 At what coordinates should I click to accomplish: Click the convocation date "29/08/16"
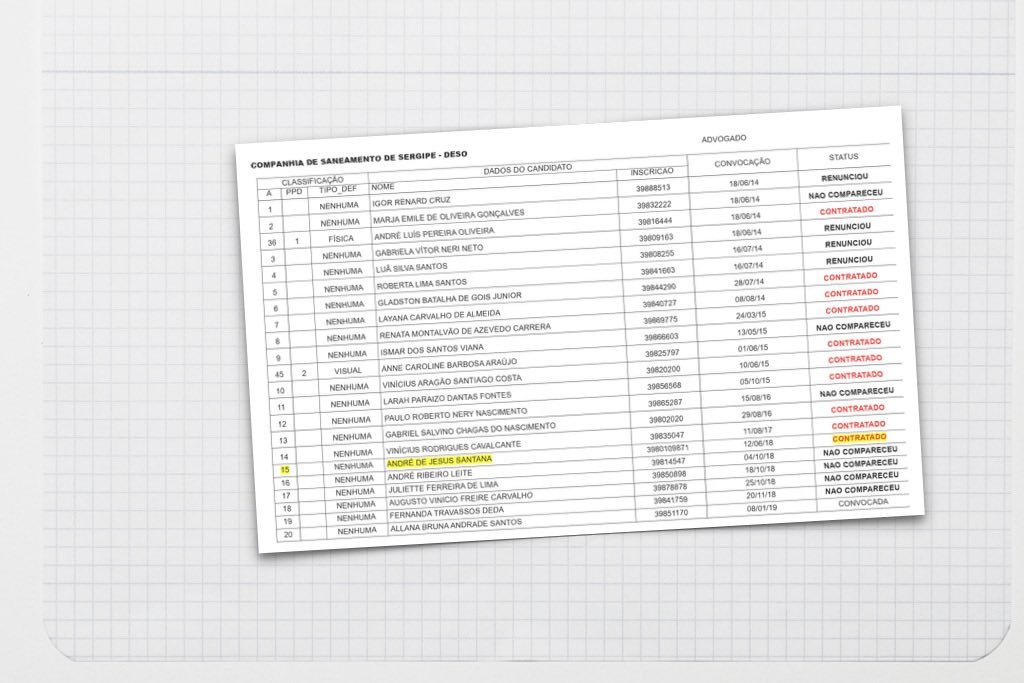[757, 415]
